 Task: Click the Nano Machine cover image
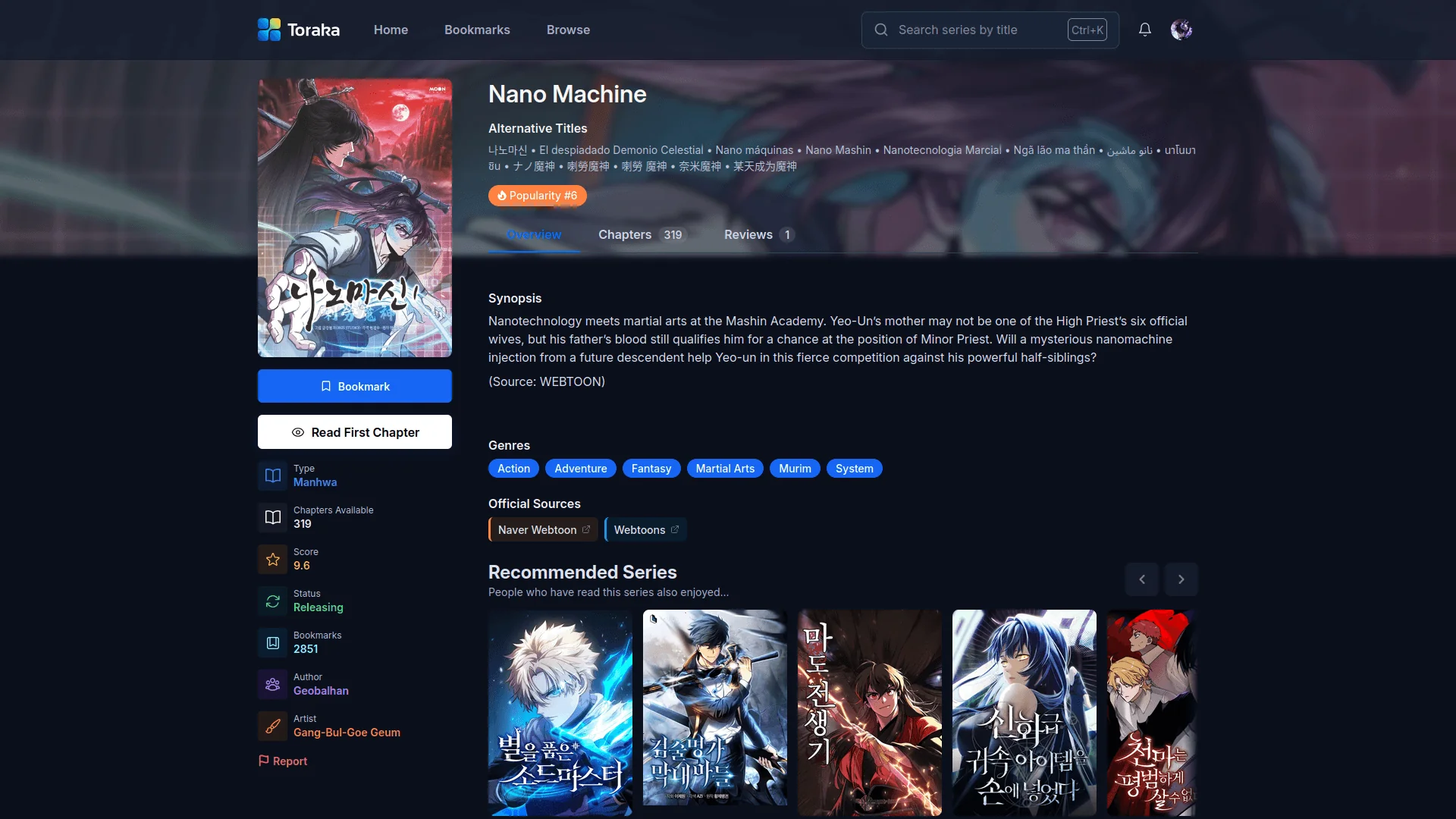(355, 218)
